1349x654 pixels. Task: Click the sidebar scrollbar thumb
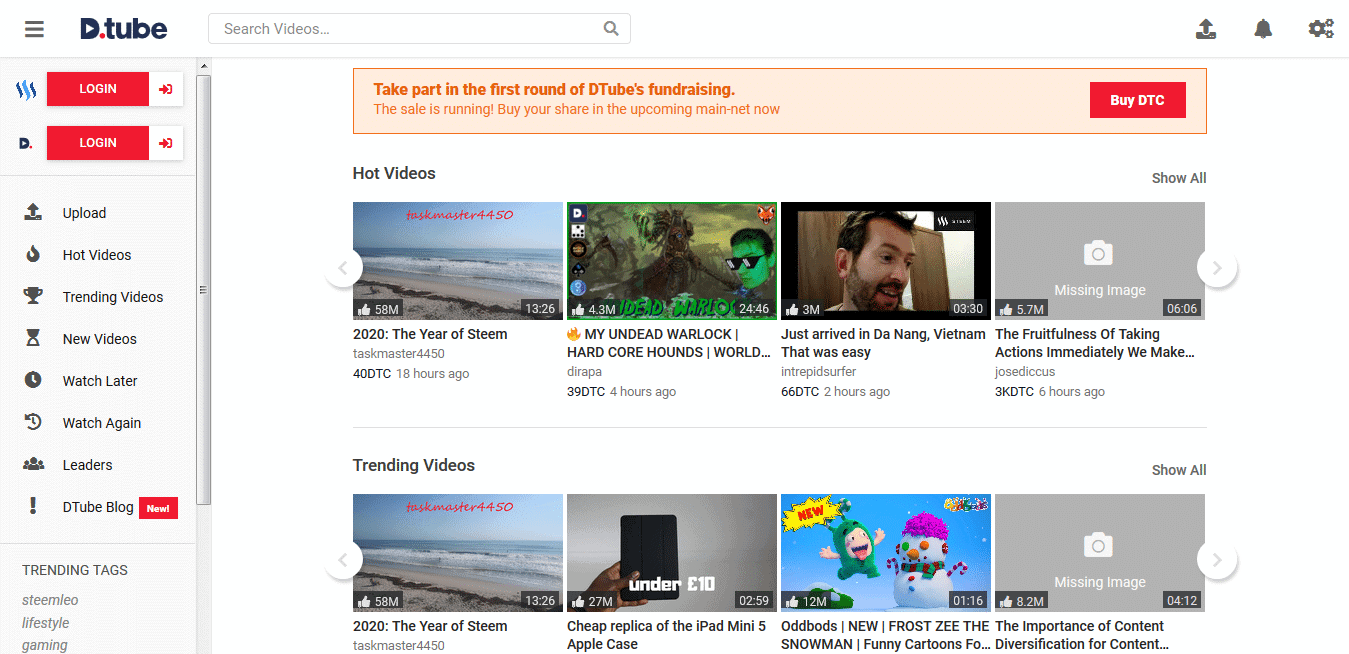(204, 290)
